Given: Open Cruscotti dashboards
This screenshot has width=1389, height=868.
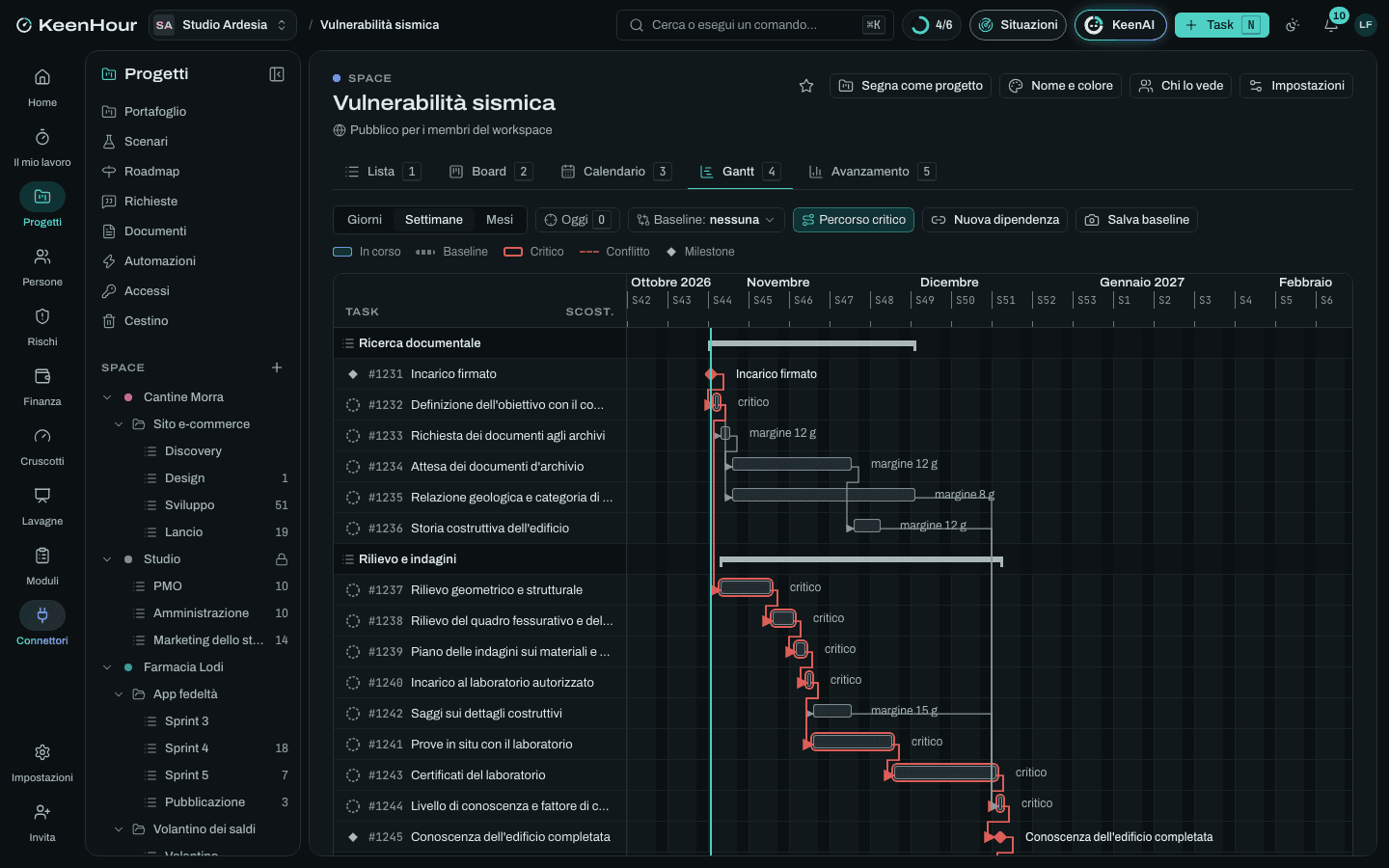Looking at the screenshot, I should click(x=42, y=446).
